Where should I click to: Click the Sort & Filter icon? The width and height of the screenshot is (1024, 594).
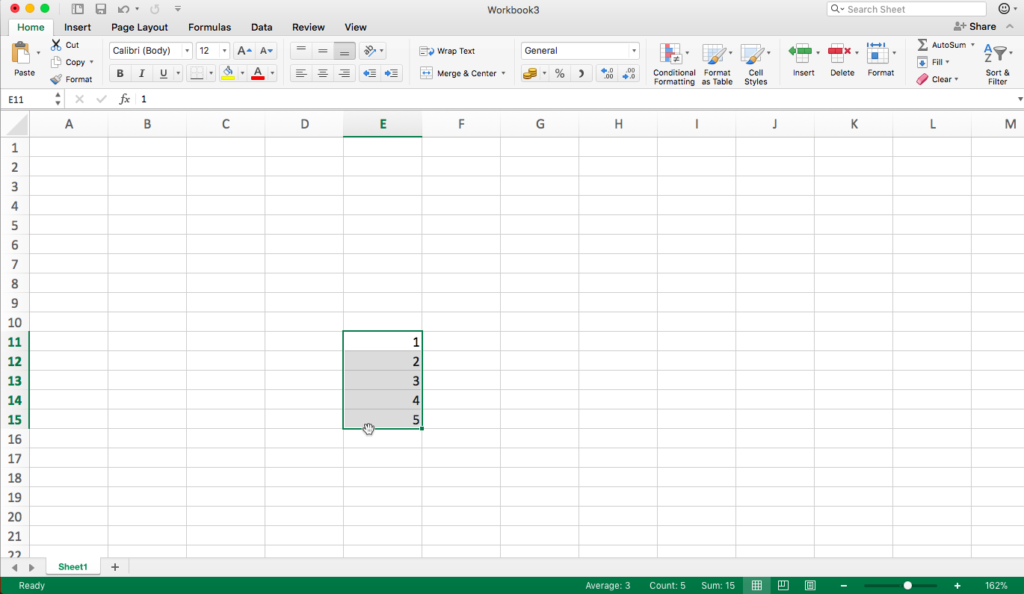pos(996,63)
